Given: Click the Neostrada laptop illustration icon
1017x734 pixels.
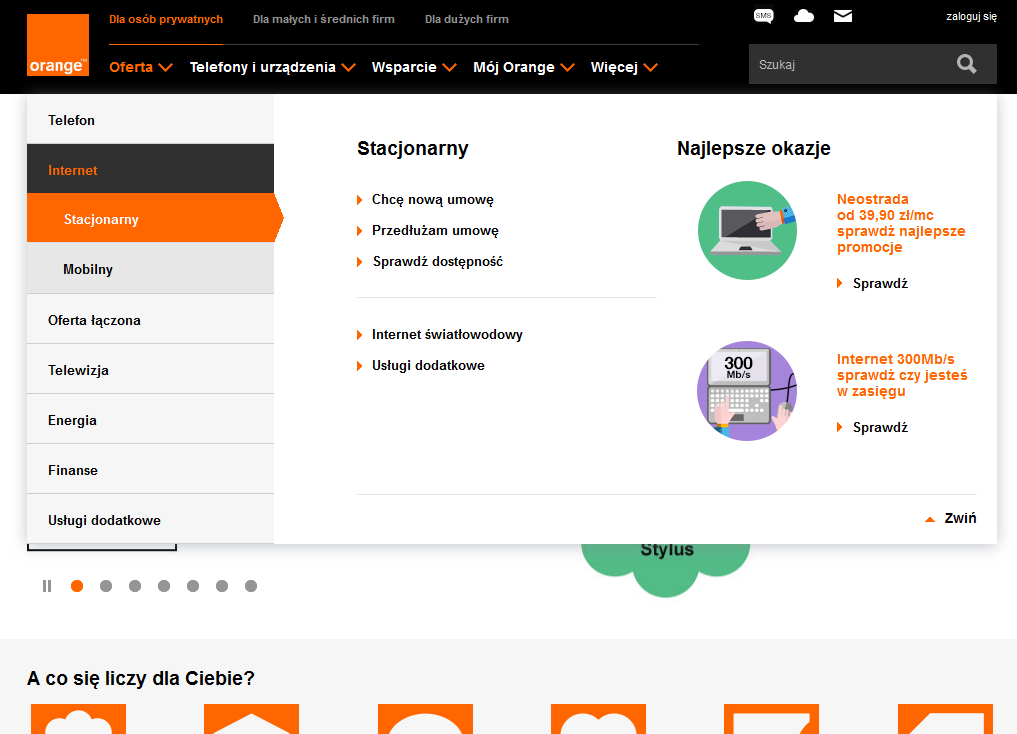Looking at the screenshot, I should (x=747, y=230).
